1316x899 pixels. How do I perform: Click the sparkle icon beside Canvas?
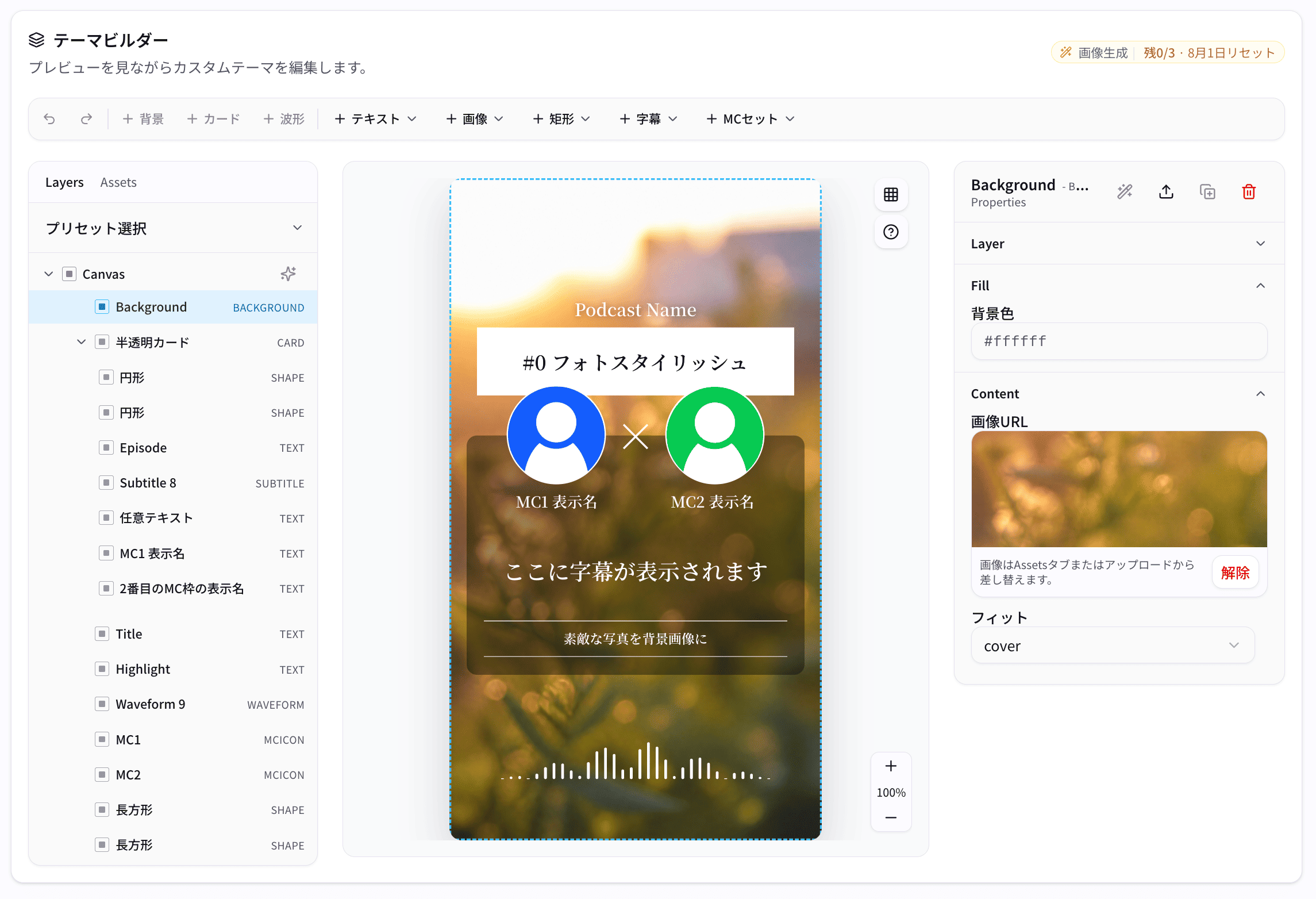pyautogui.click(x=288, y=274)
